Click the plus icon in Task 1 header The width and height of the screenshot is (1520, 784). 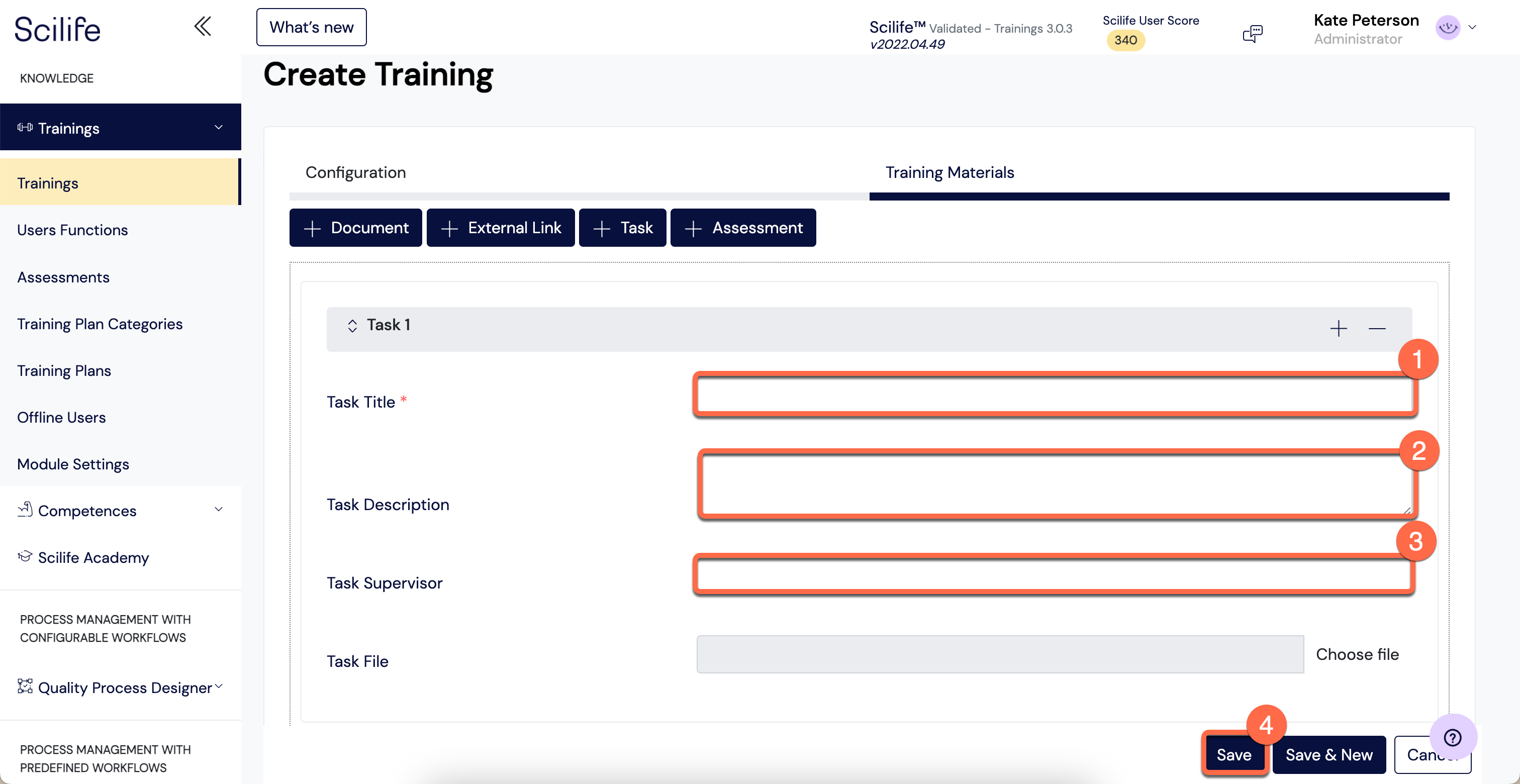pos(1338,329)
